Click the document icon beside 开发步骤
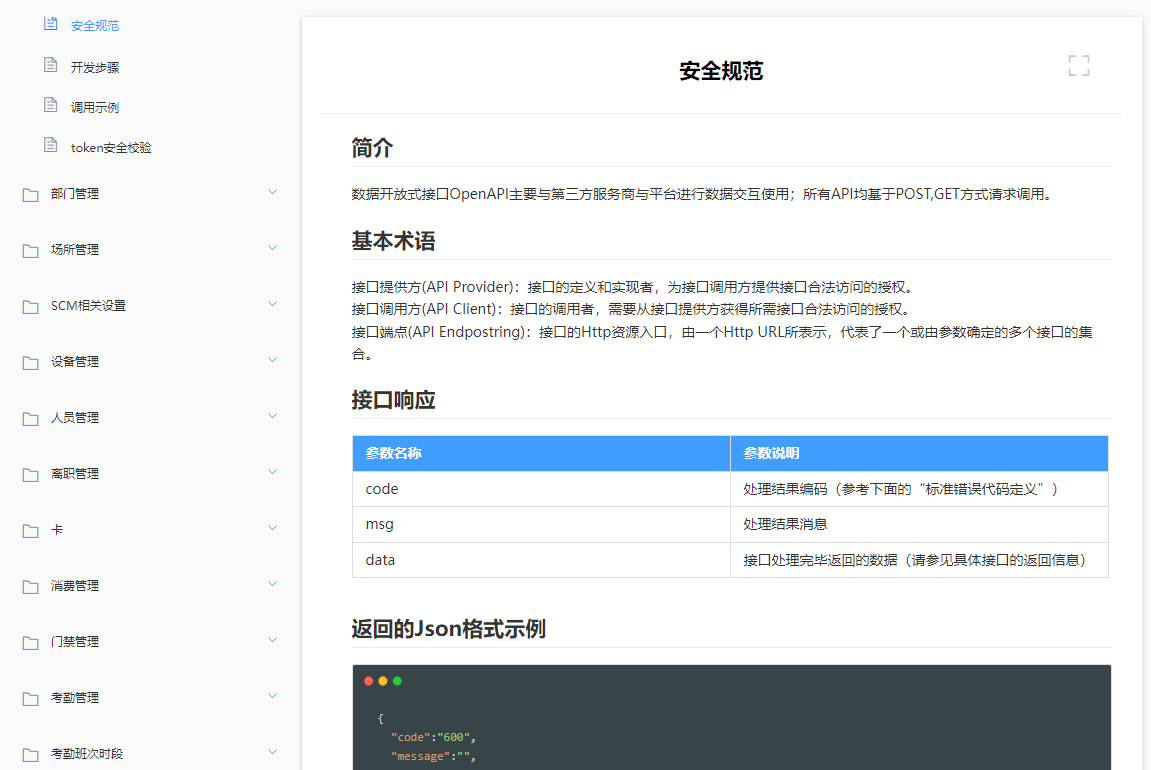Image resolution: width=1151 pixels, height=770 pixels. tap(51, 65)
